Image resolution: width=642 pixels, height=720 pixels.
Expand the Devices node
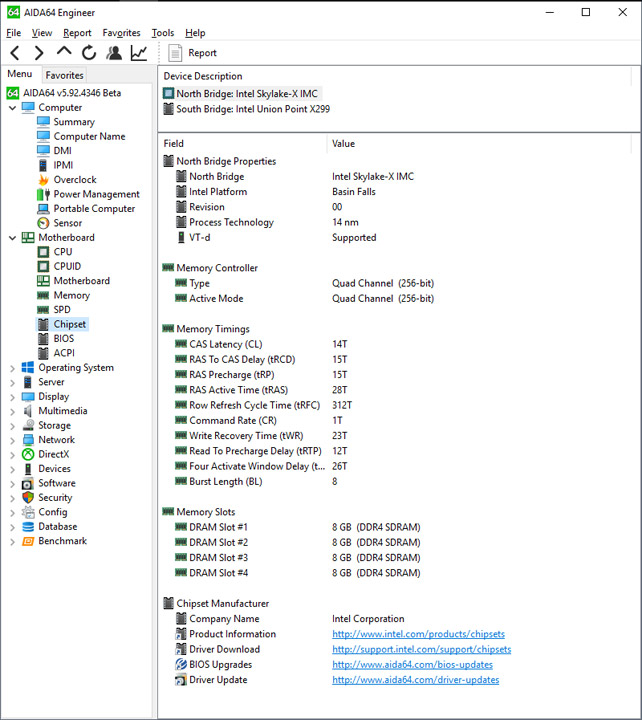point(12,469)
